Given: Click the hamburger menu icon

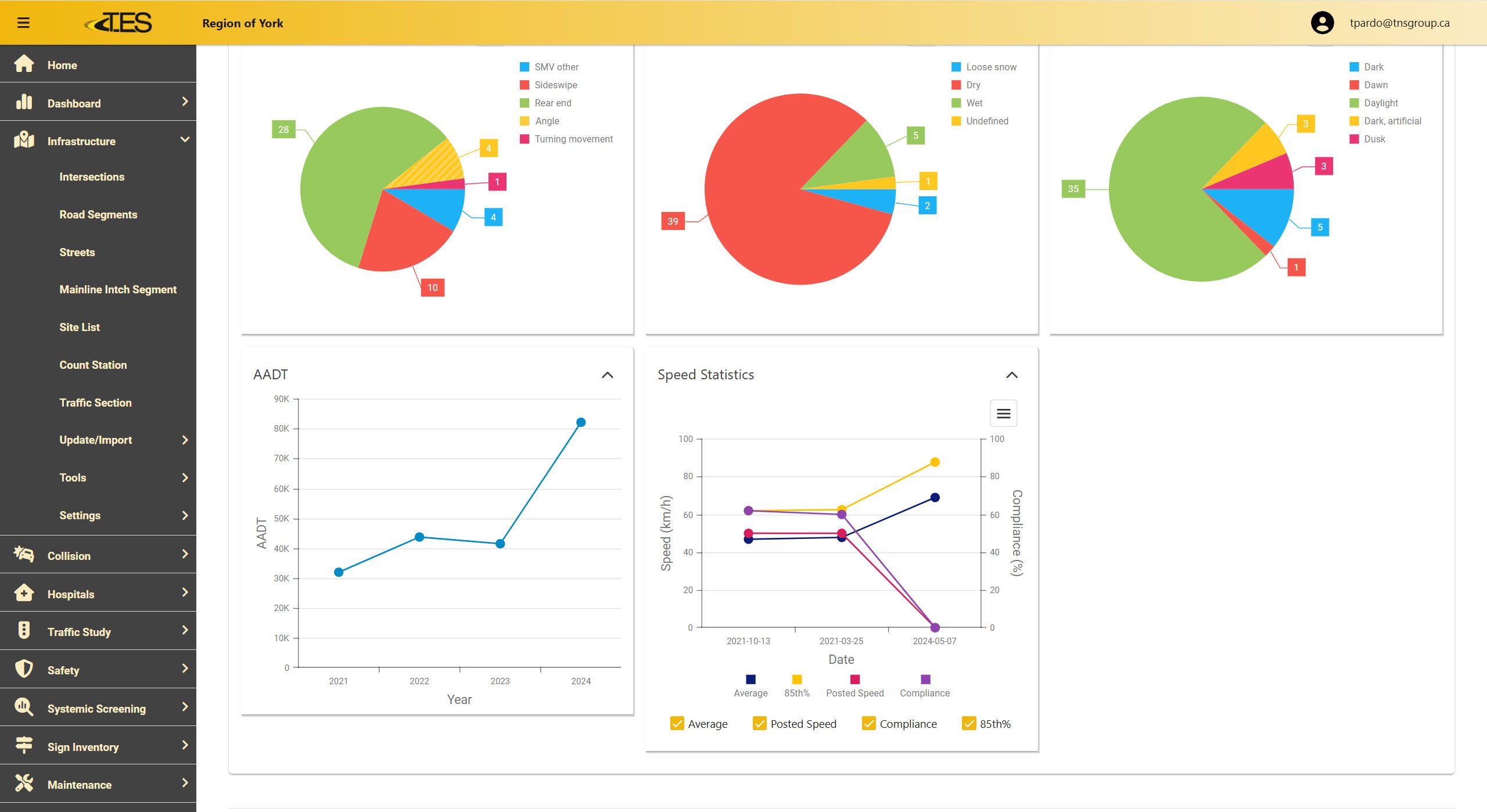Looking at the screenshot, I should (x=23, y=23).
